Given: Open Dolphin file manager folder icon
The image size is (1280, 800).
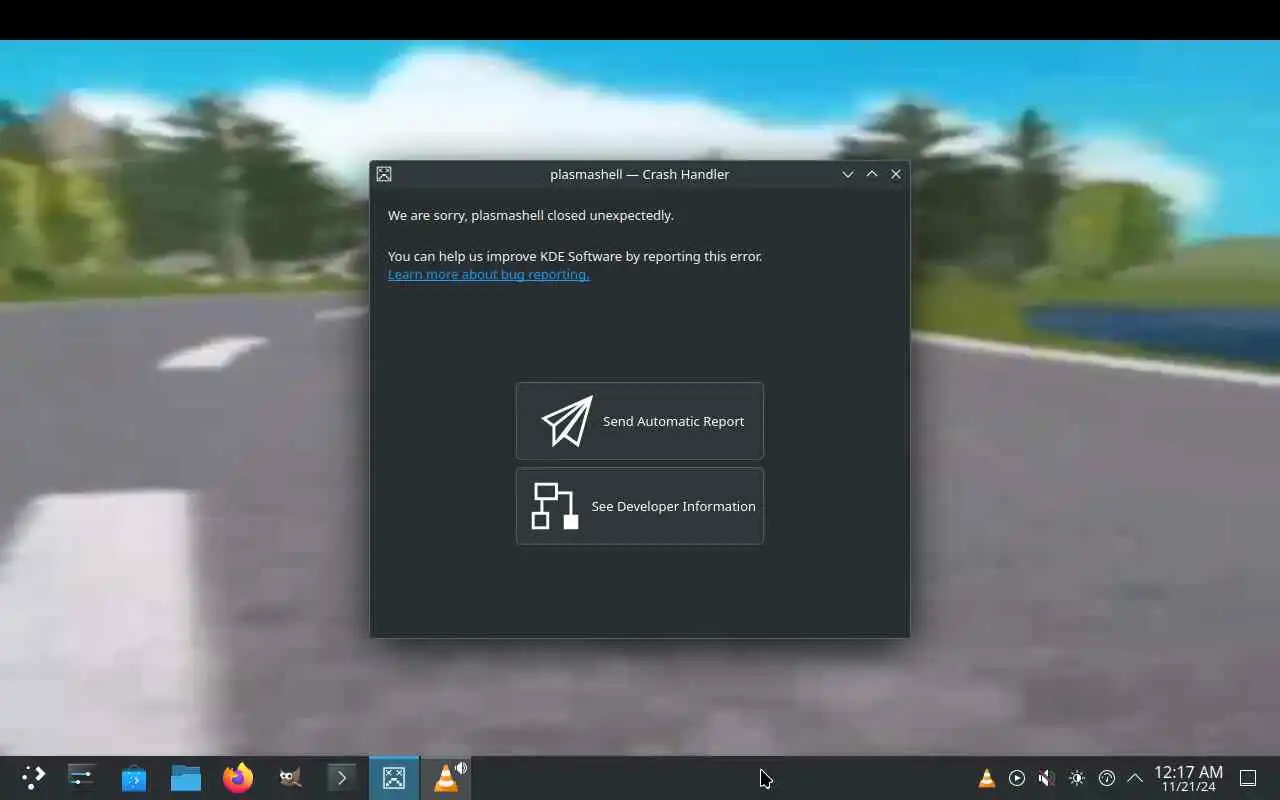Looking at the screenshot, I should point(186,778).
